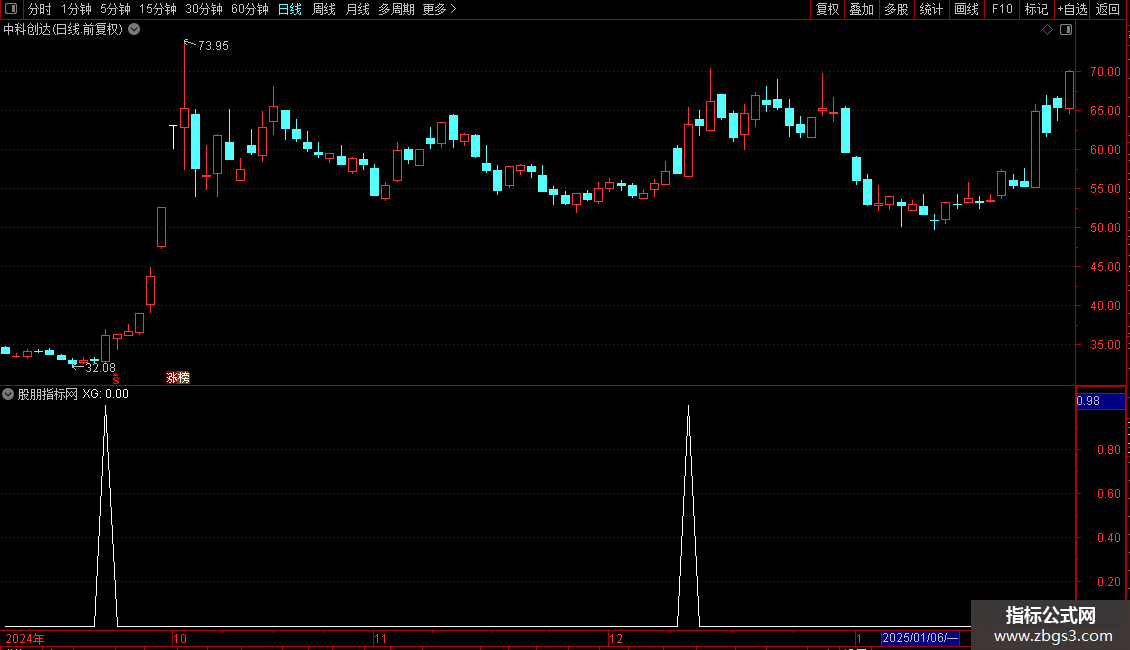Click the 中科创达(日线.前复权) title
This screenshot has width=1130, height=650.
point(63,30)
